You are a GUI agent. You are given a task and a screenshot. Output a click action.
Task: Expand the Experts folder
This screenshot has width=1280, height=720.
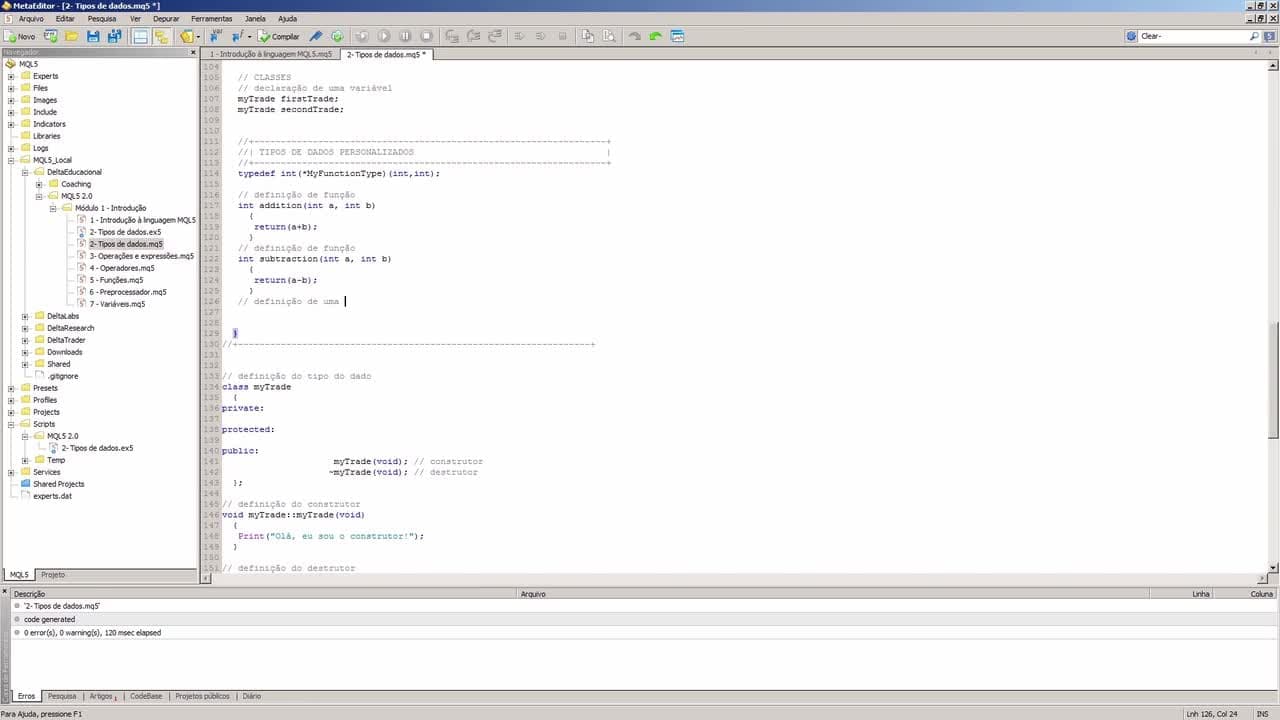coord(11,76)
